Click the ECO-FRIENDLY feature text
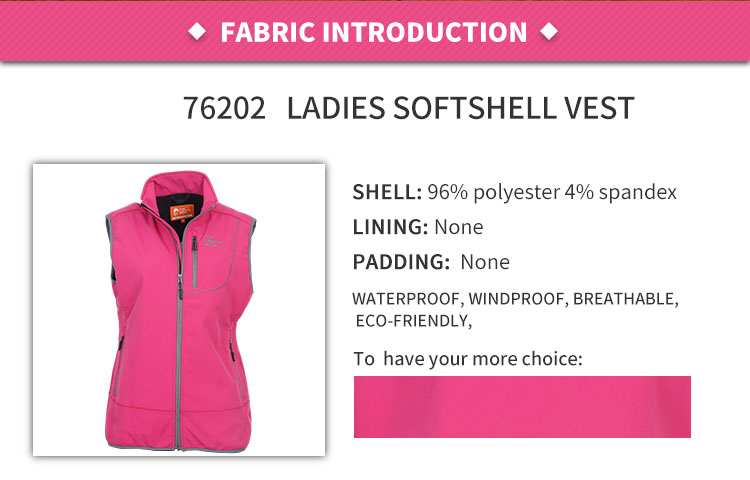The width and height of the screenshot is (750, 480). 413,321
